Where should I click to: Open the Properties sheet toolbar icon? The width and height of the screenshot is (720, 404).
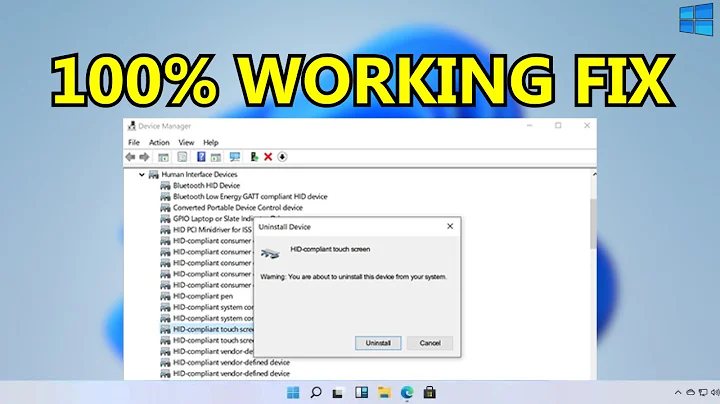[182, 157]
